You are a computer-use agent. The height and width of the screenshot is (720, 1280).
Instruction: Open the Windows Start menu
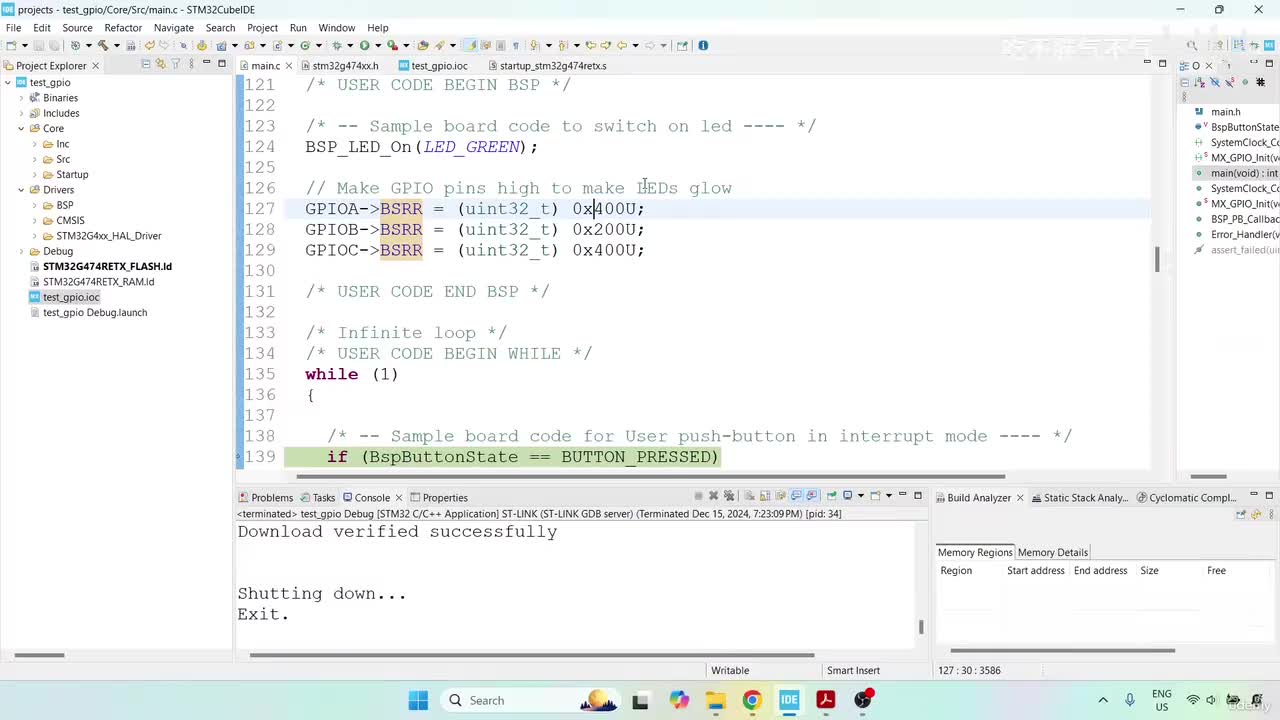[418, 700]
